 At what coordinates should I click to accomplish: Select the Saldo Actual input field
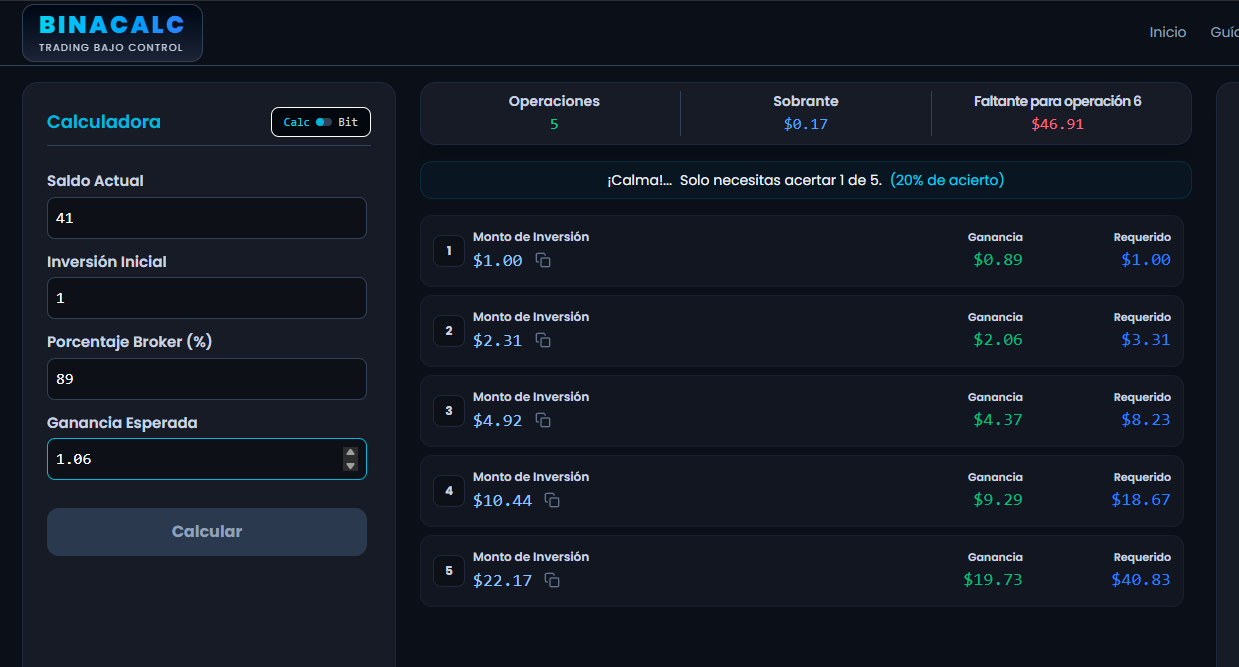tap(206, 218)
